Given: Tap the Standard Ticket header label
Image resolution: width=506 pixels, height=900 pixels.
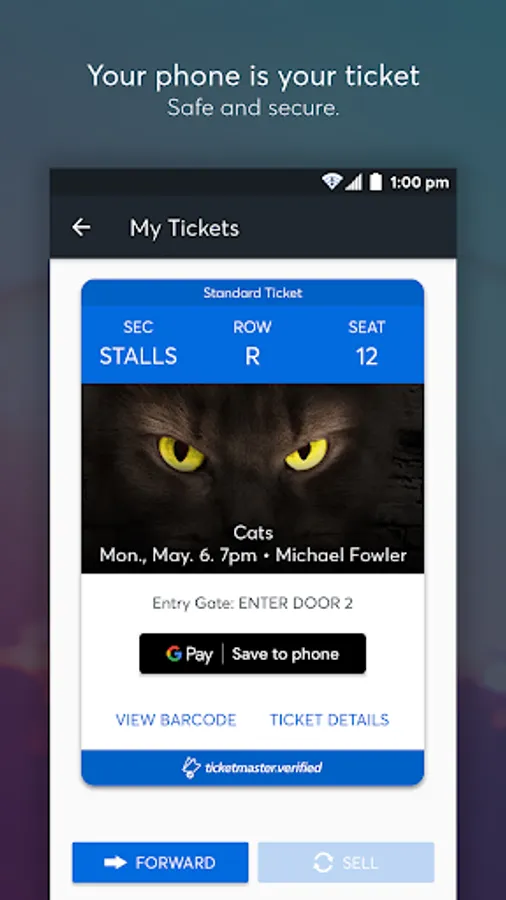Looking at the screenshot, I should 252,293.
